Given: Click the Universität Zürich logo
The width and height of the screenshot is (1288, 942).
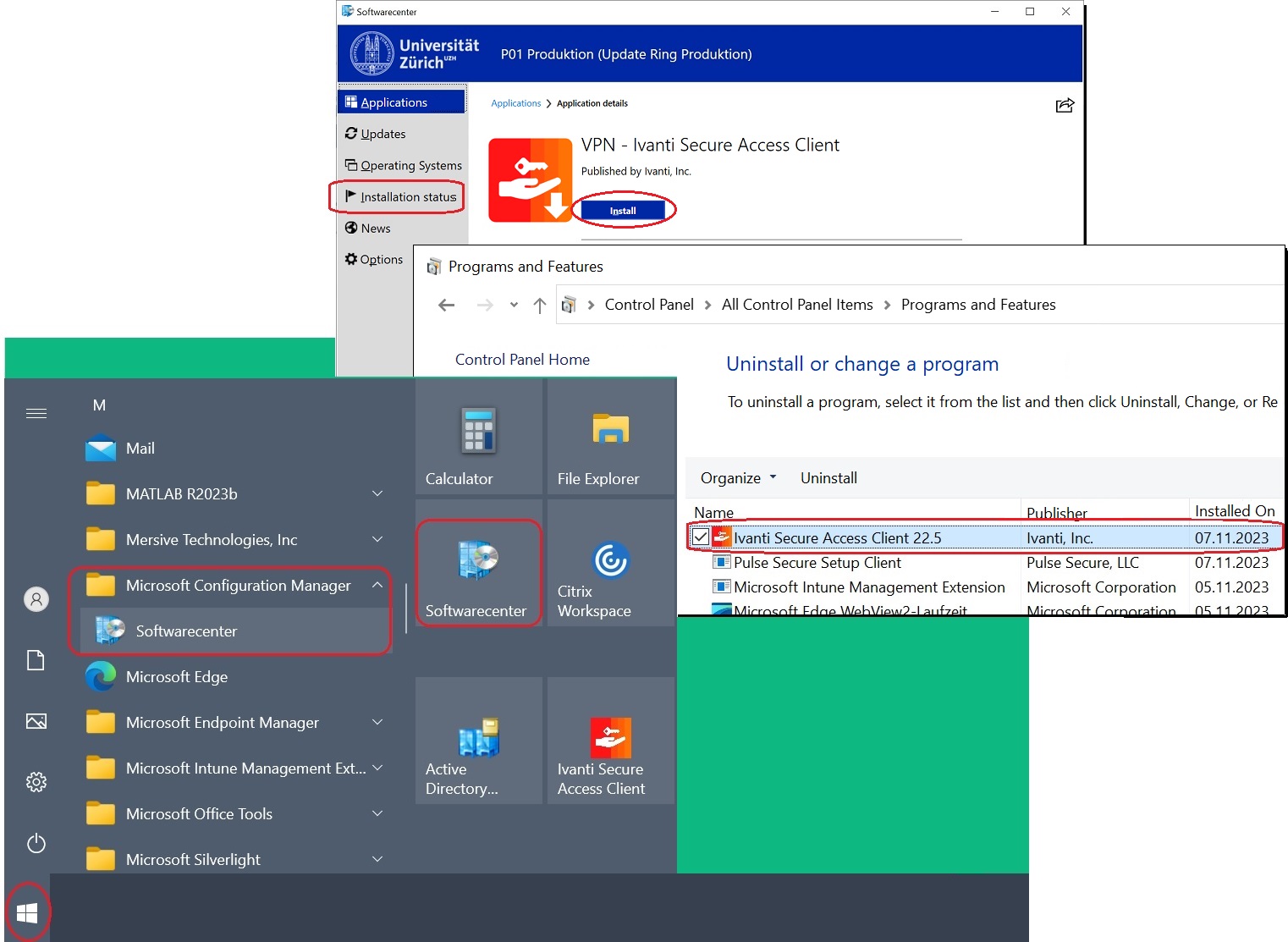Looking at the screenshot, I should (x=414, y=53).
